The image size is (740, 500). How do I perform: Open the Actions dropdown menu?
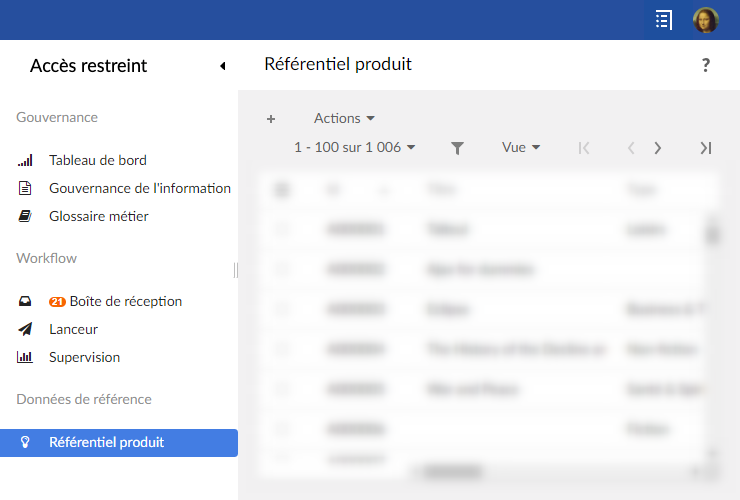click(x=344, y=119)
